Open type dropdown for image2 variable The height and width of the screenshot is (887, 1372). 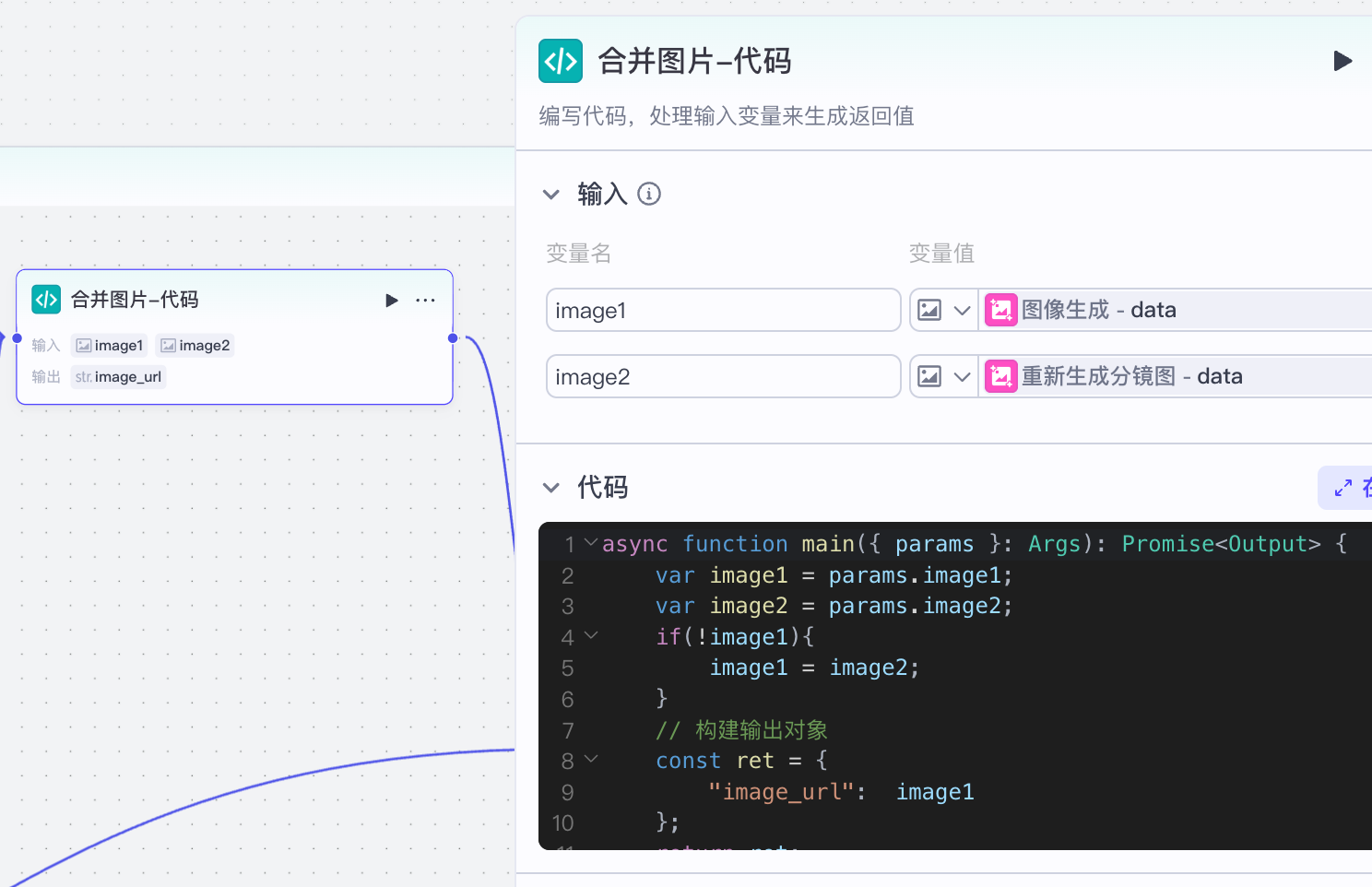[942, 376]
